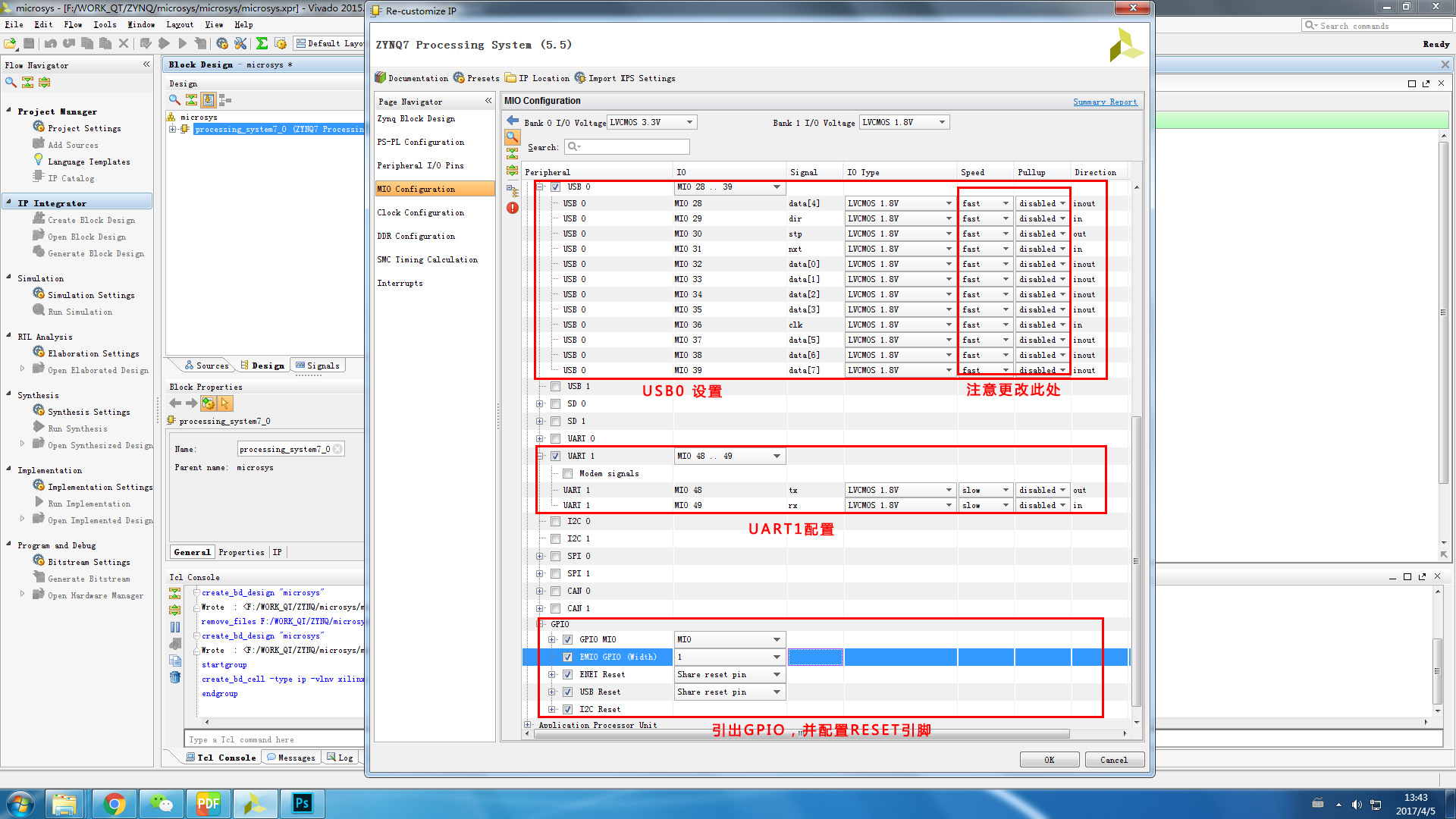
Task: Switch to the Messages tab
Action: (291, 757)
